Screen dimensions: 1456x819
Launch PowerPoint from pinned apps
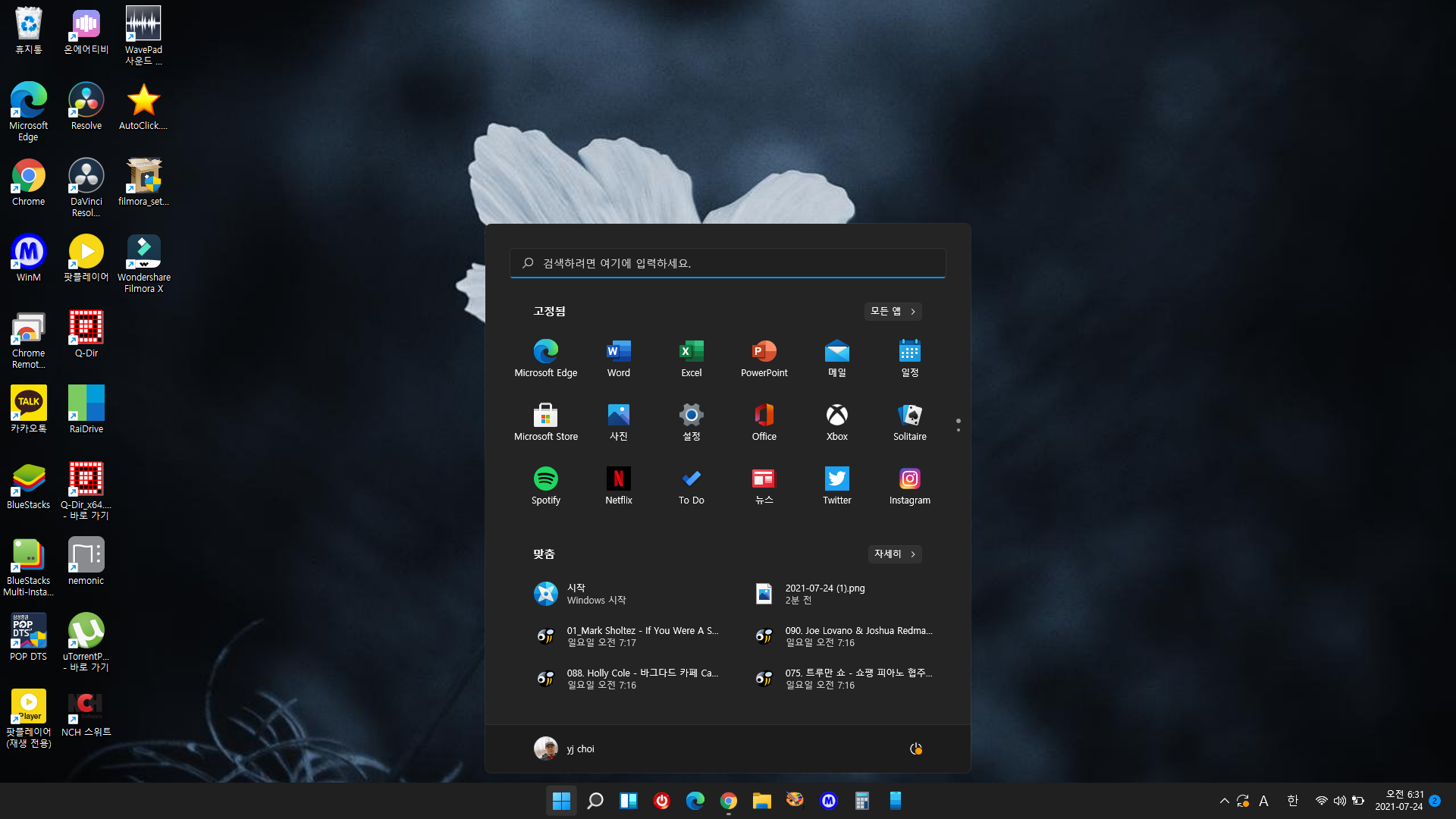coord(764,358)
